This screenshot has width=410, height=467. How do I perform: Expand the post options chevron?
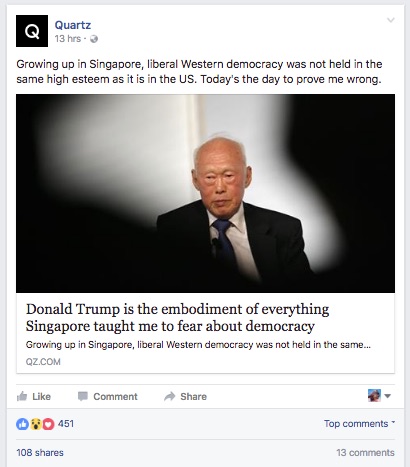pyautogui.click(x=391, y=20)
